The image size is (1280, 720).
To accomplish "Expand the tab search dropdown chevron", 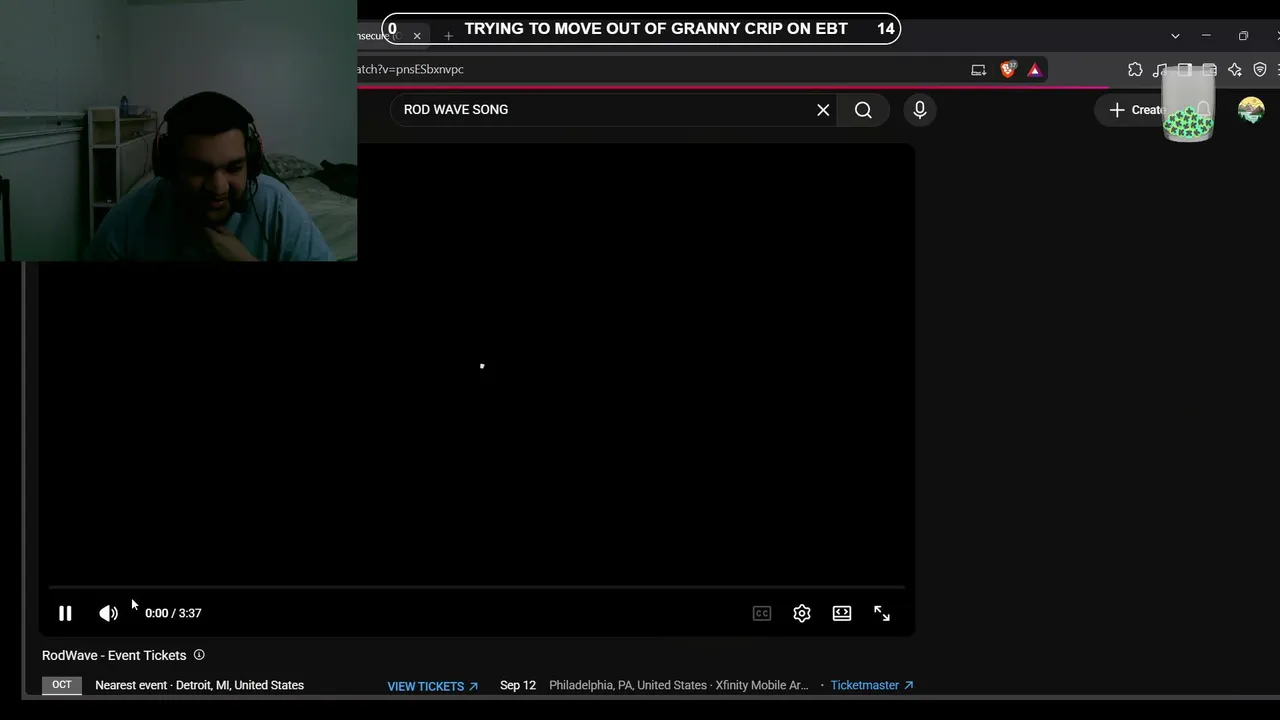I will (x=1175, y=36).
